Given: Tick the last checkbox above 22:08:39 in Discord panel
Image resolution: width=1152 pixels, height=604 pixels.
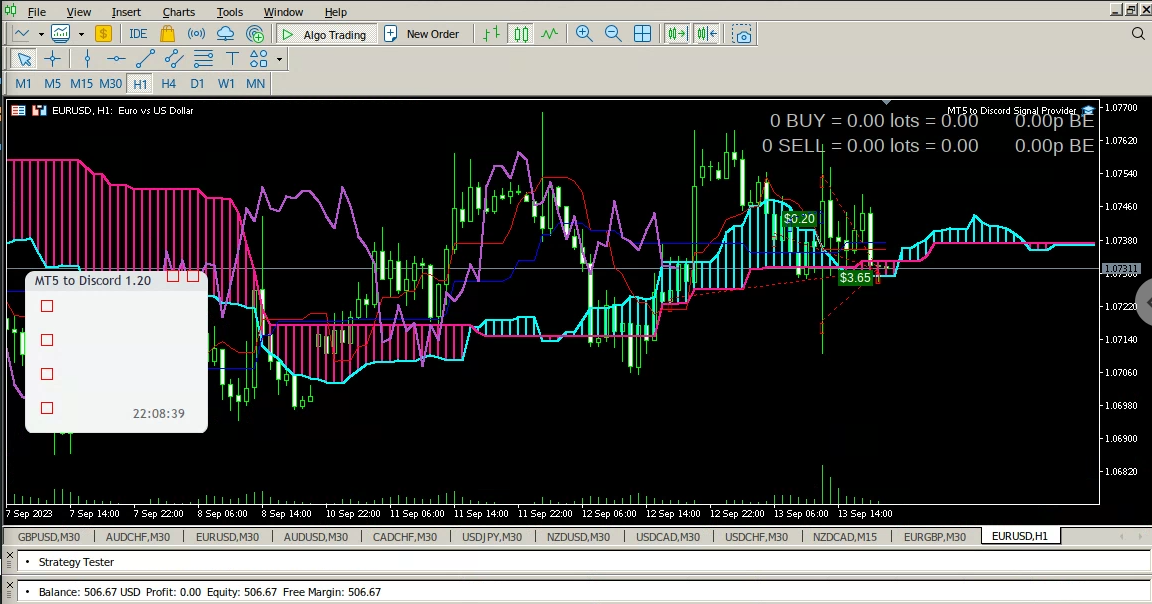Looking at the screenshot, I should coord(47,408).
